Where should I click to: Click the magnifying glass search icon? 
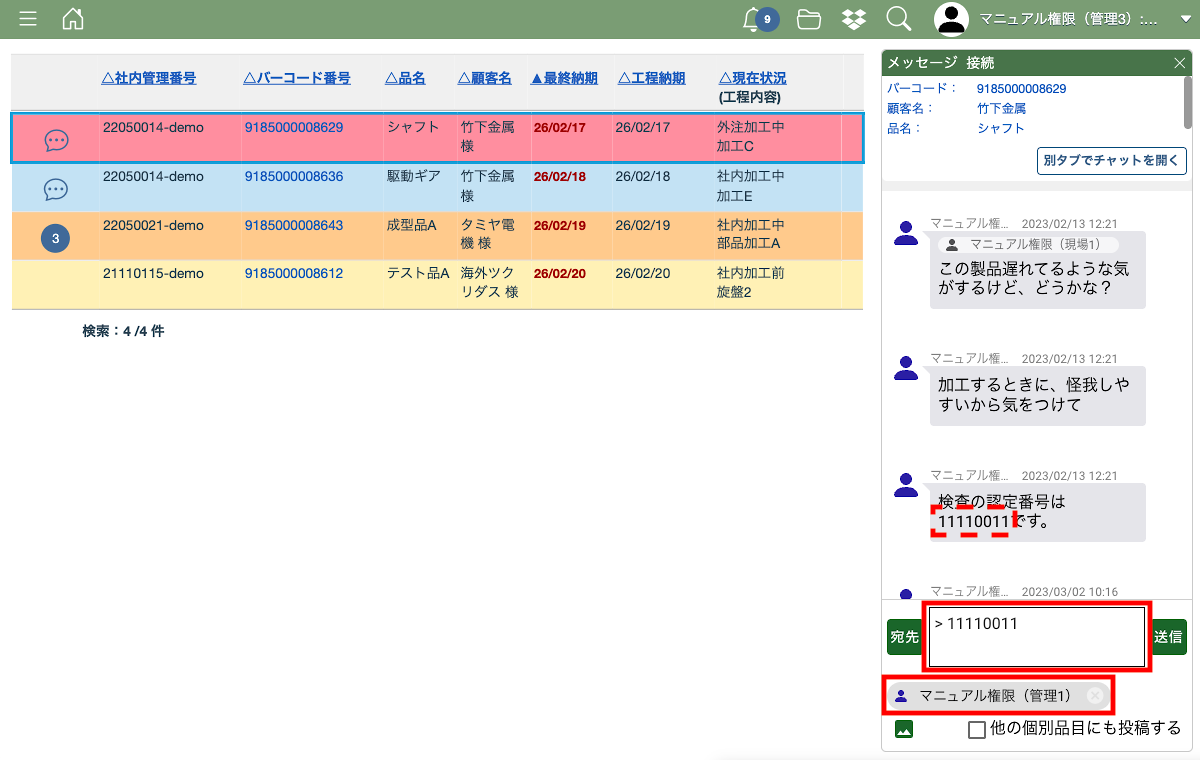(x=898, y=19)
